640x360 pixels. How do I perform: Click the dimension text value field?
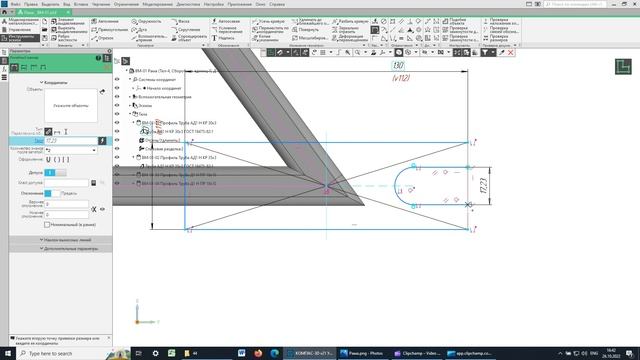click(71, 141)
